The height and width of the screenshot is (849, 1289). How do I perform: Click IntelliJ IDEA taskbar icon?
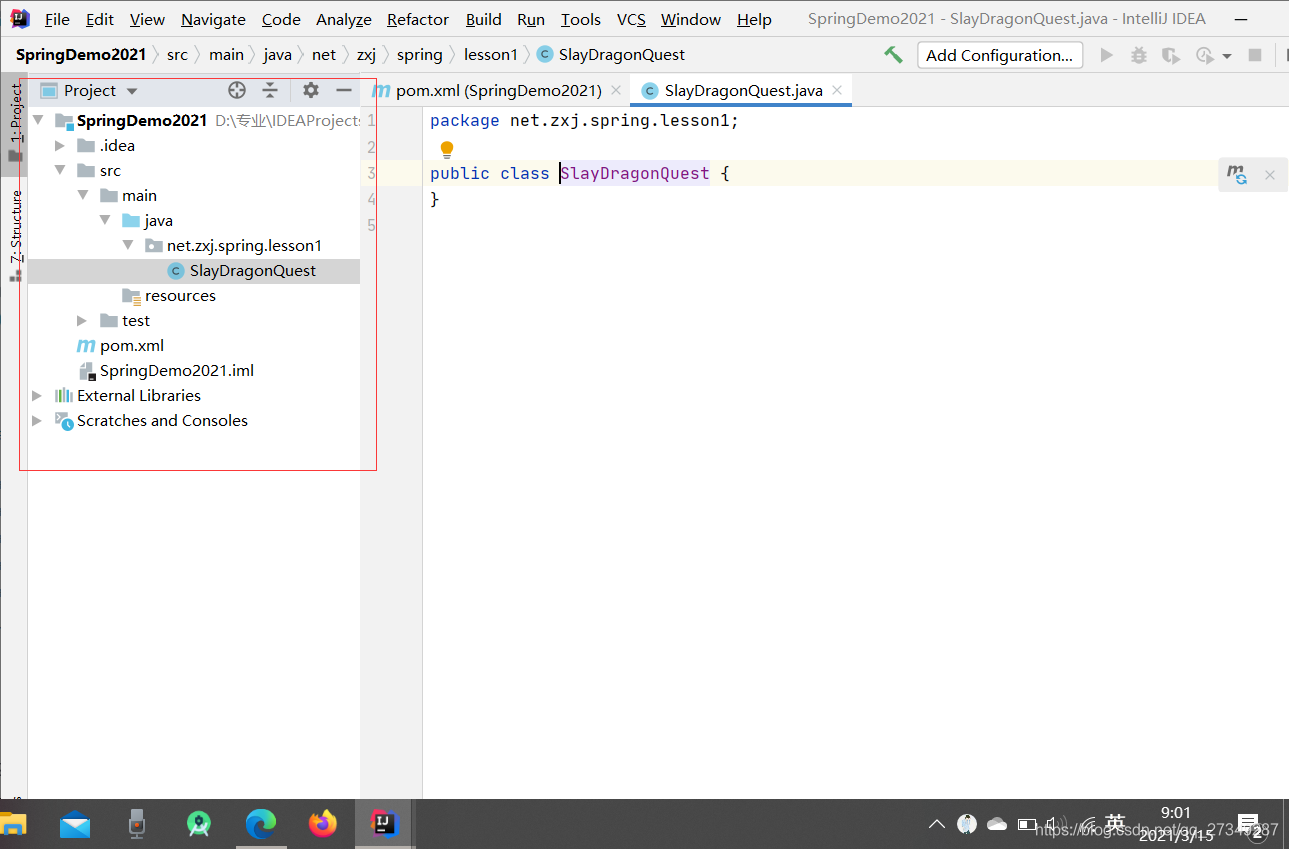point(385,824)
